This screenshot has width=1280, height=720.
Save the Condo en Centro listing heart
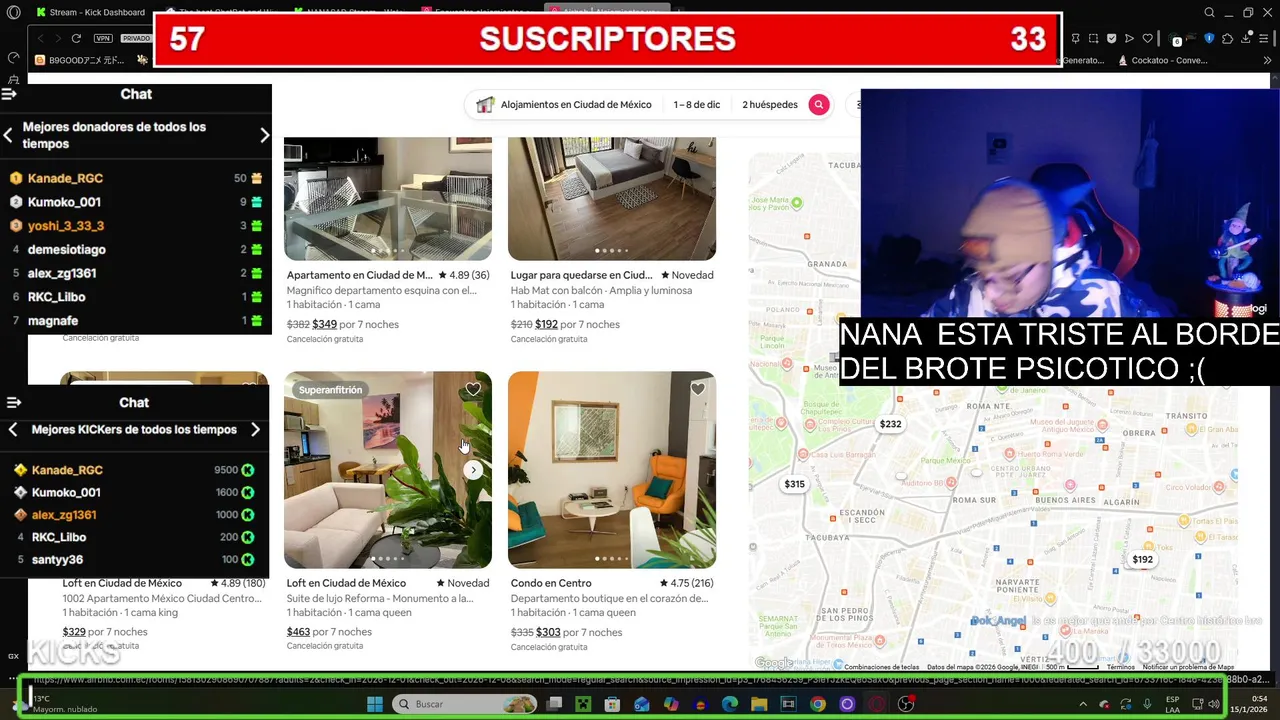point(697,390)
